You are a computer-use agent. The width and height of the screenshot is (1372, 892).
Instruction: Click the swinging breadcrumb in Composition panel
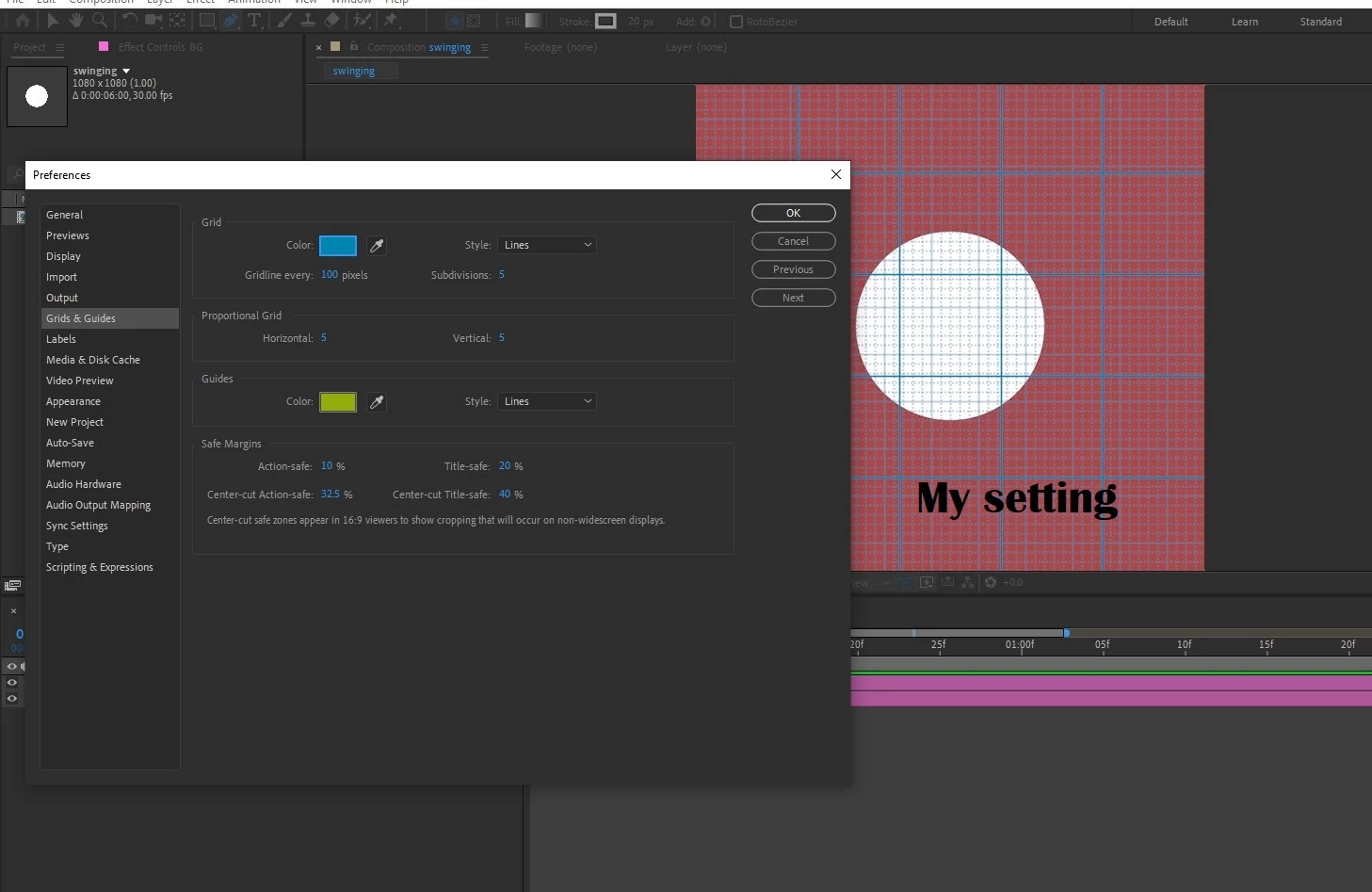click(354, 71)
